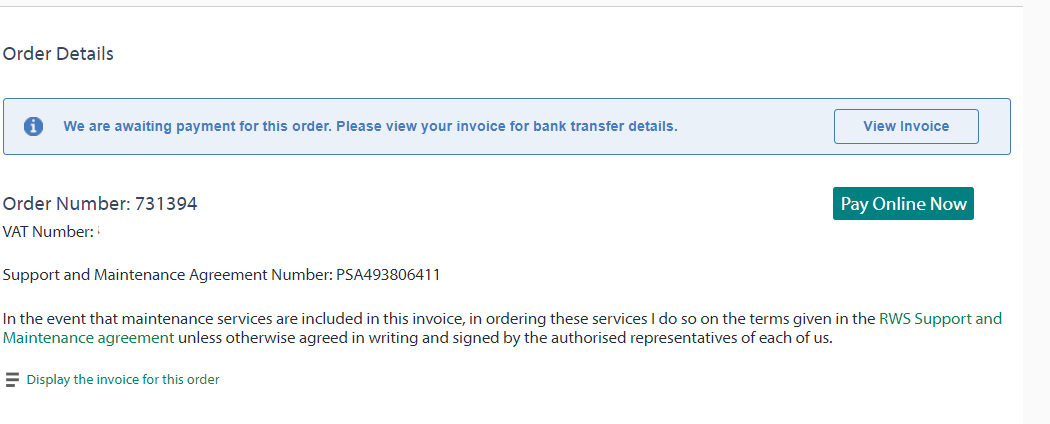Open the Display the invoice for this order link
The image size is (1050, 424).
(123, 380)
